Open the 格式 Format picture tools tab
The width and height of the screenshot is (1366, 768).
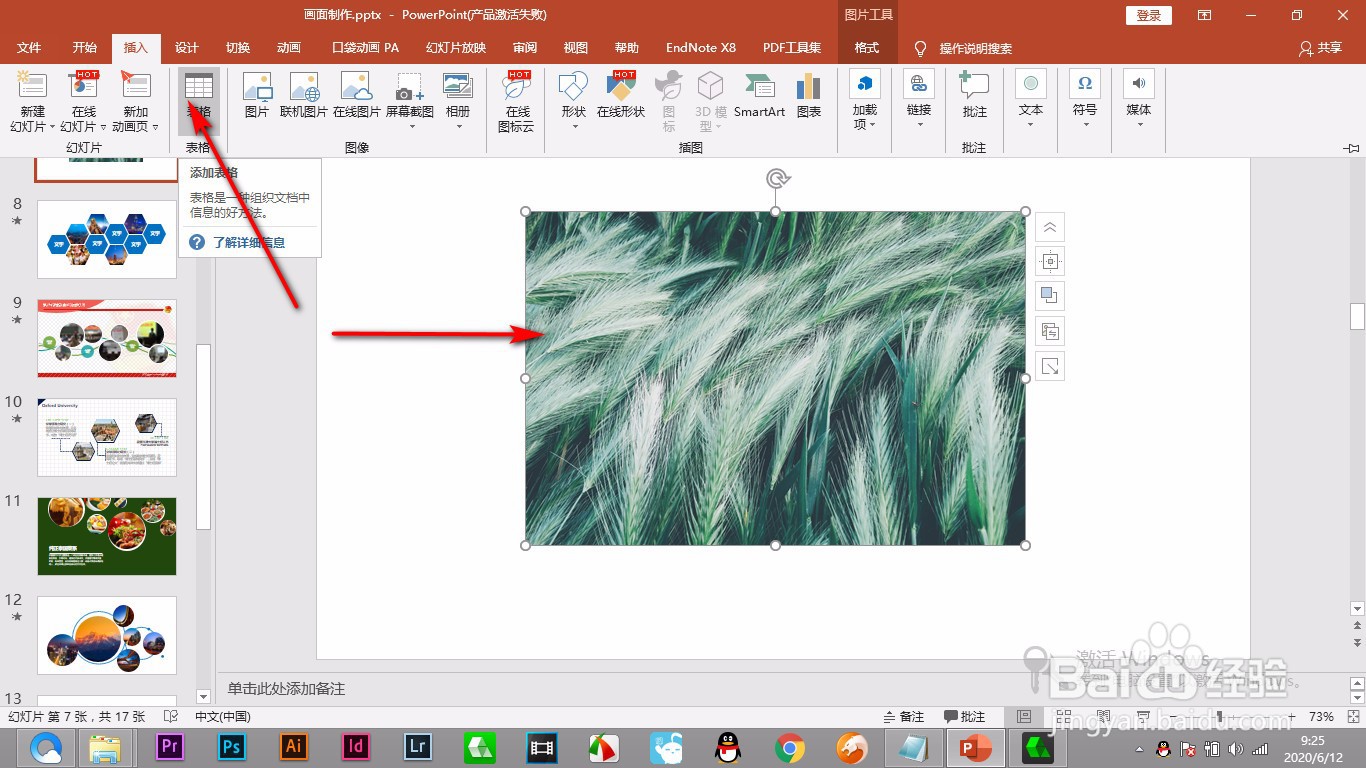tap(867, 48)
